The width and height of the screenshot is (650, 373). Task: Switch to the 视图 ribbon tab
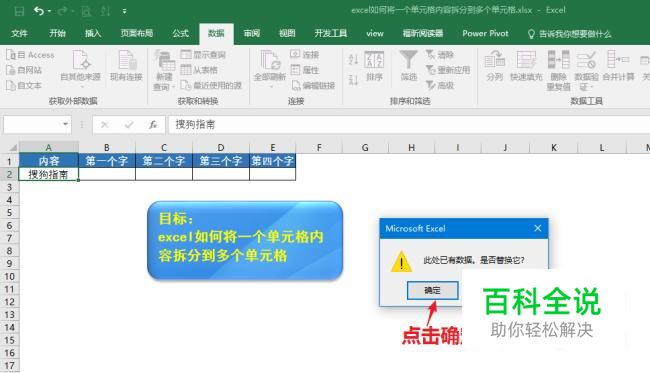[287, 34]
